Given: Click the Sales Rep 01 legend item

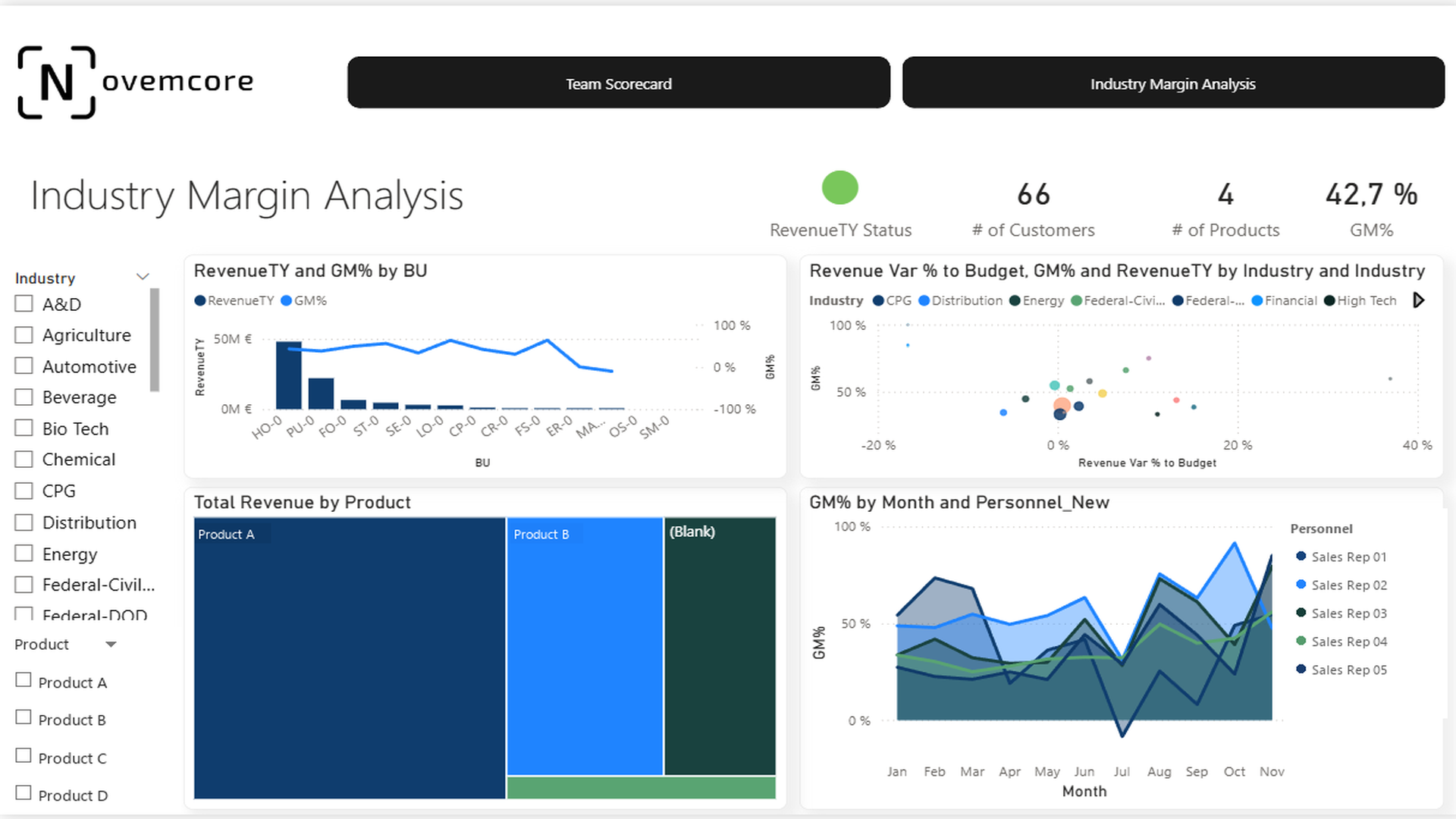Looking at the screenshot, I should click(1341, 557).
